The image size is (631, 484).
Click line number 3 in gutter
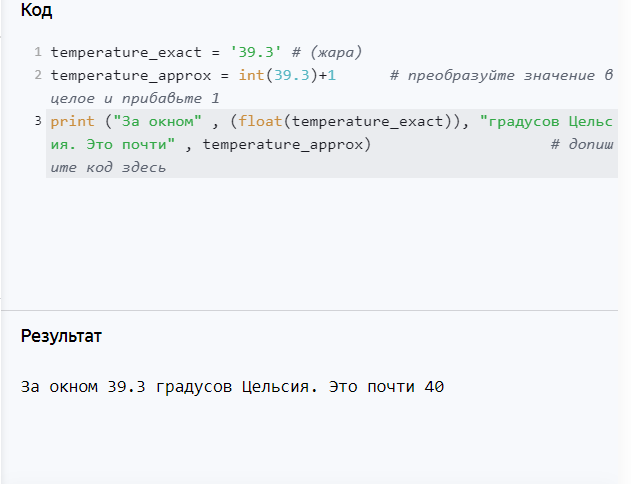(38, 121)
